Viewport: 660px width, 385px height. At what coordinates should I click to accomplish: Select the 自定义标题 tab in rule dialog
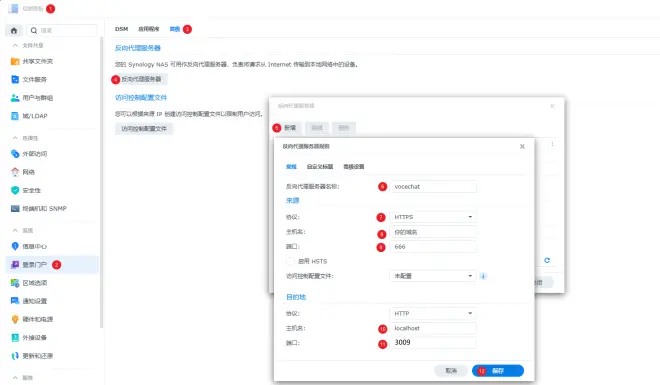click(320, 167)
